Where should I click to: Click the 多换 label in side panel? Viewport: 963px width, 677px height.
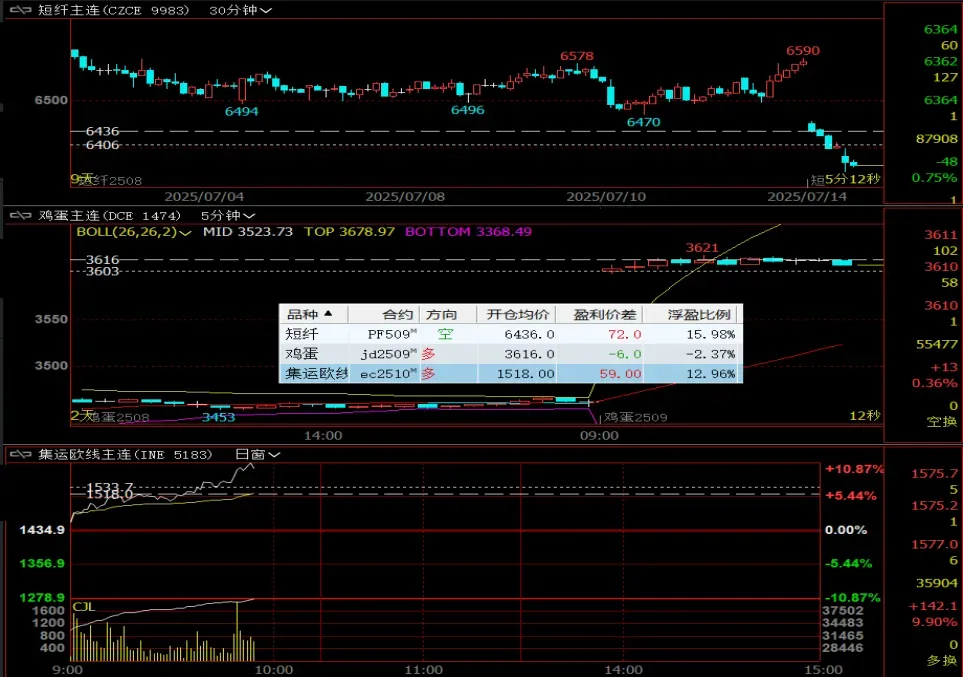tap(942, 660)
